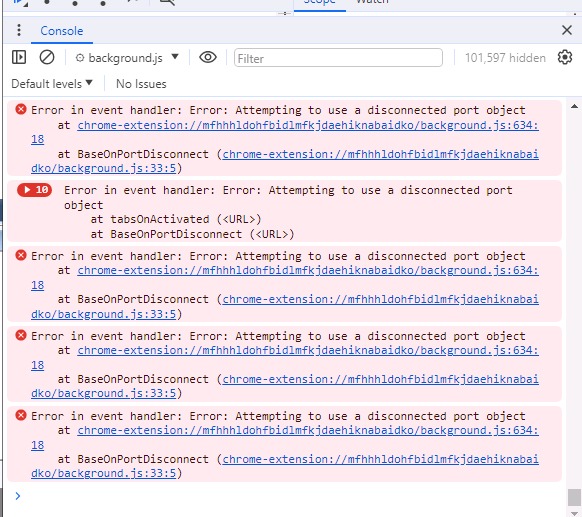
Task: Click the scrollbar up arrow
Action: (x=574, y=107)
